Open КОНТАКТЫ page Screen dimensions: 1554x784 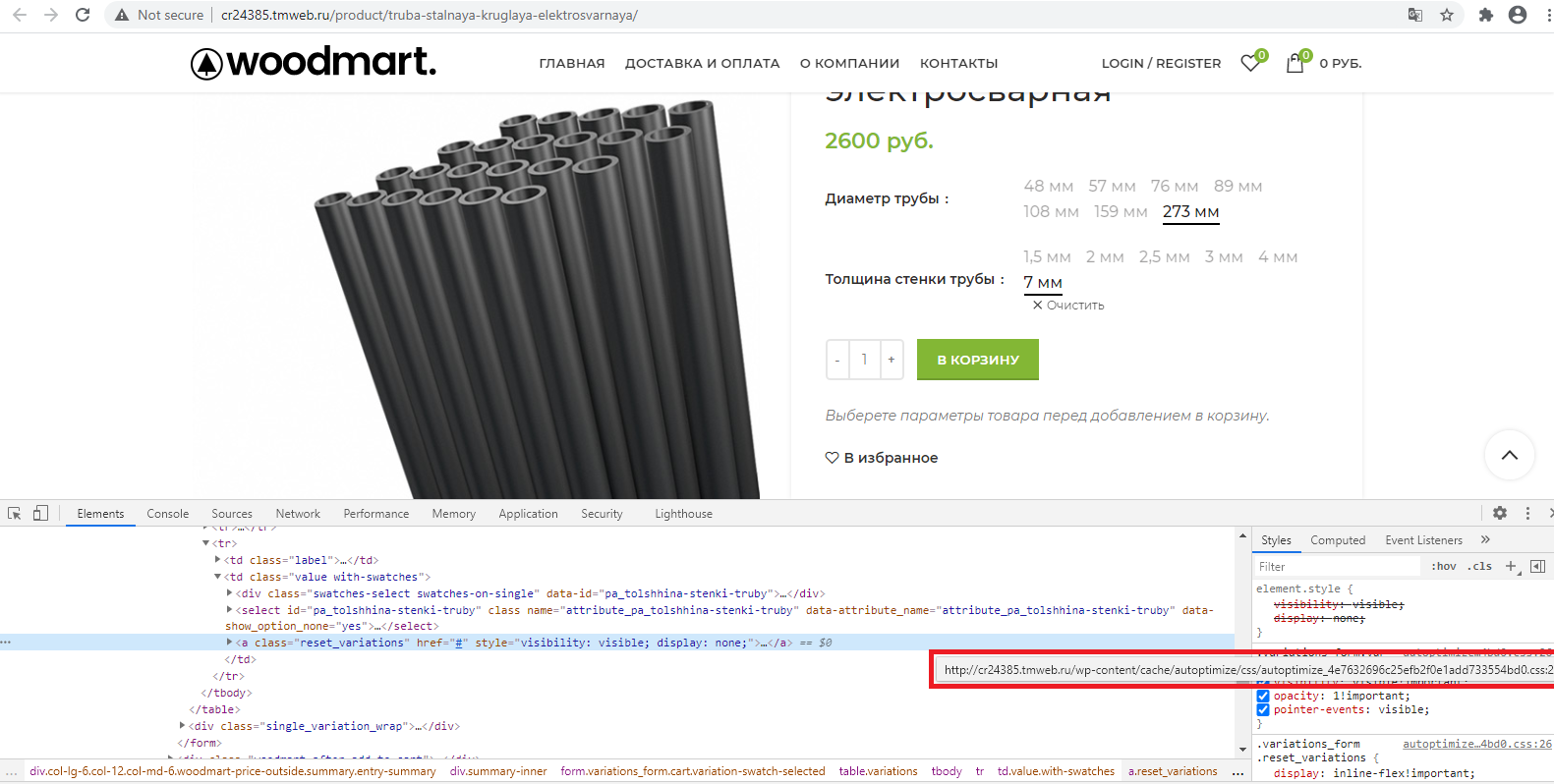point(959,63)
